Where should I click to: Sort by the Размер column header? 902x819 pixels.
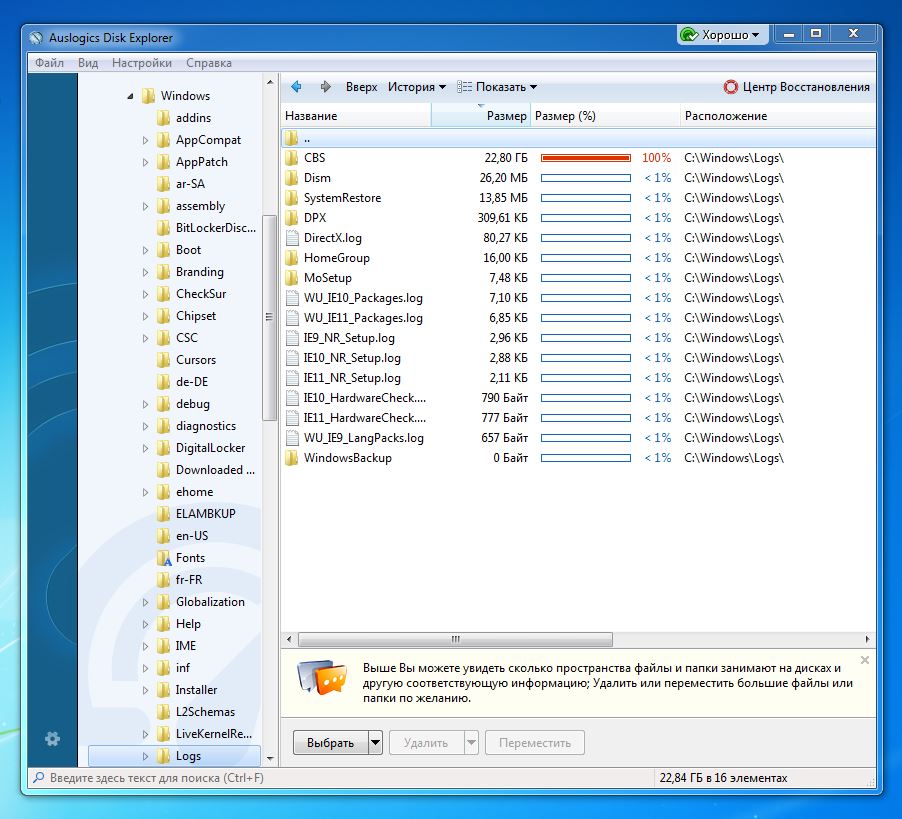coord(480,116)
